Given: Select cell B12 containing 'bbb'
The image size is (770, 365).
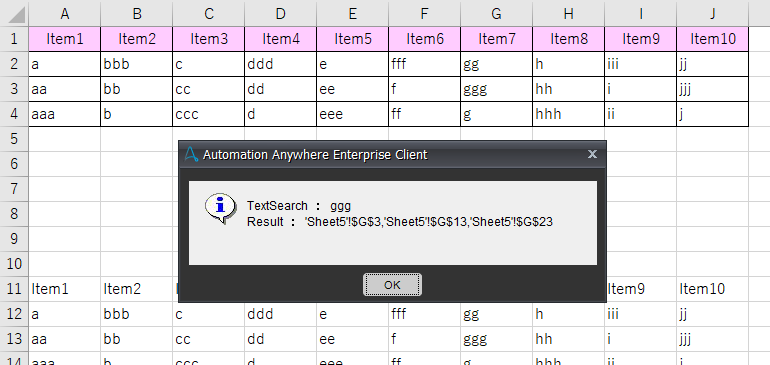Looking at the screenshot, I should click(137, 314).
